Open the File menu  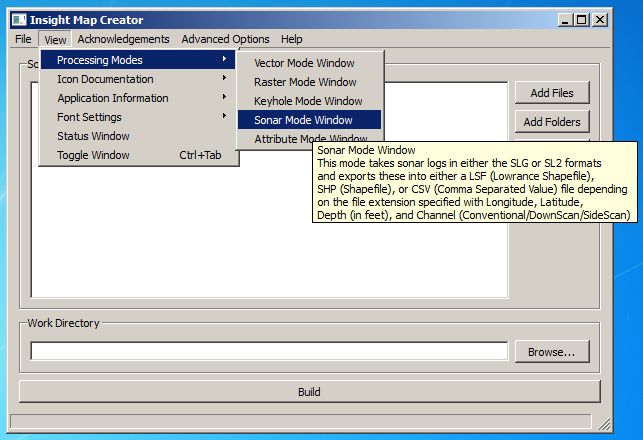click(x=23, y=39)
